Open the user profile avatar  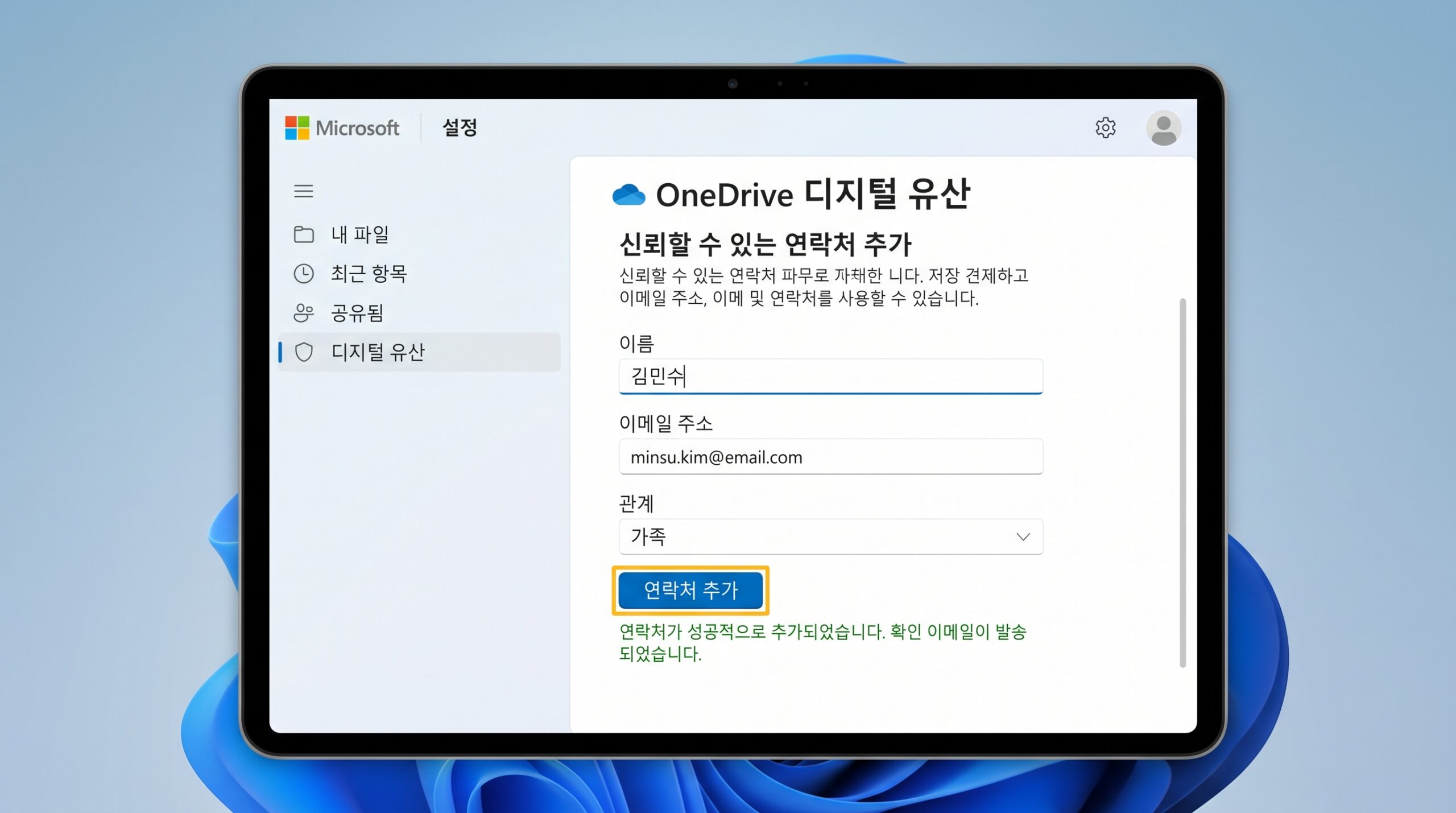click(1163, 128)
